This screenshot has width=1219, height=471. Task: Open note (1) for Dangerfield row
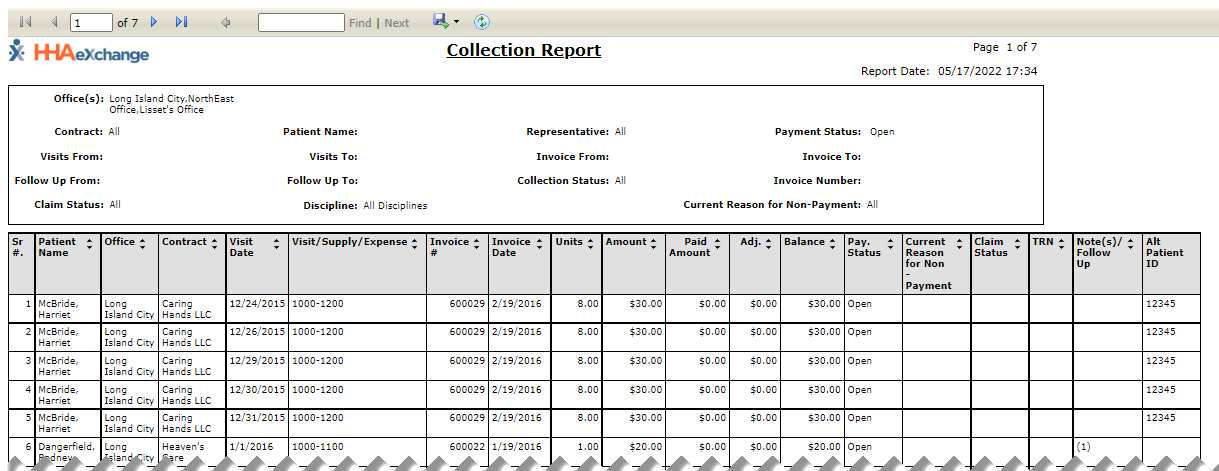point(1083,447)
